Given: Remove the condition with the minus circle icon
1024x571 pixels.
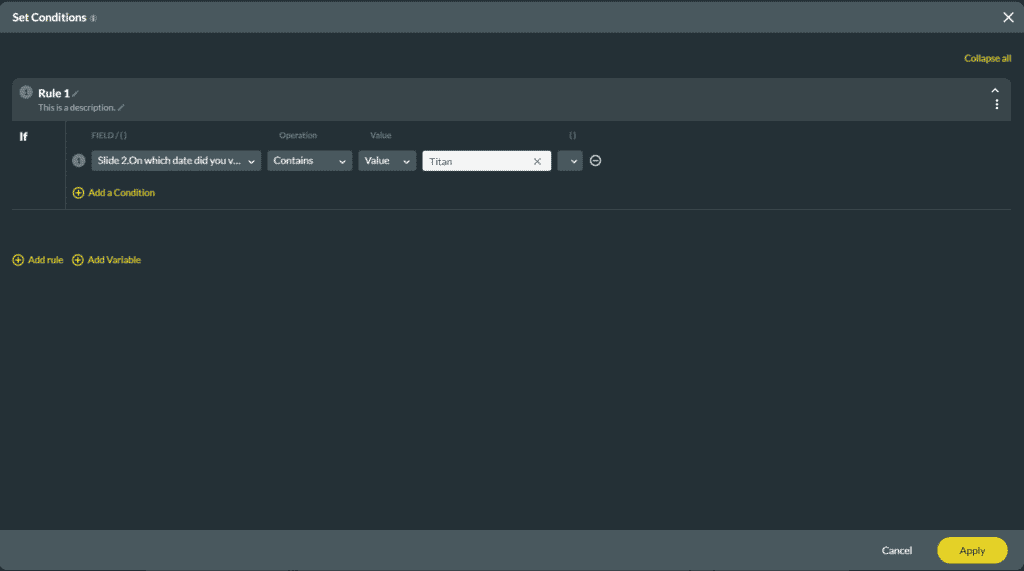Looking at the screenshot, I should (x=595, y=161).
